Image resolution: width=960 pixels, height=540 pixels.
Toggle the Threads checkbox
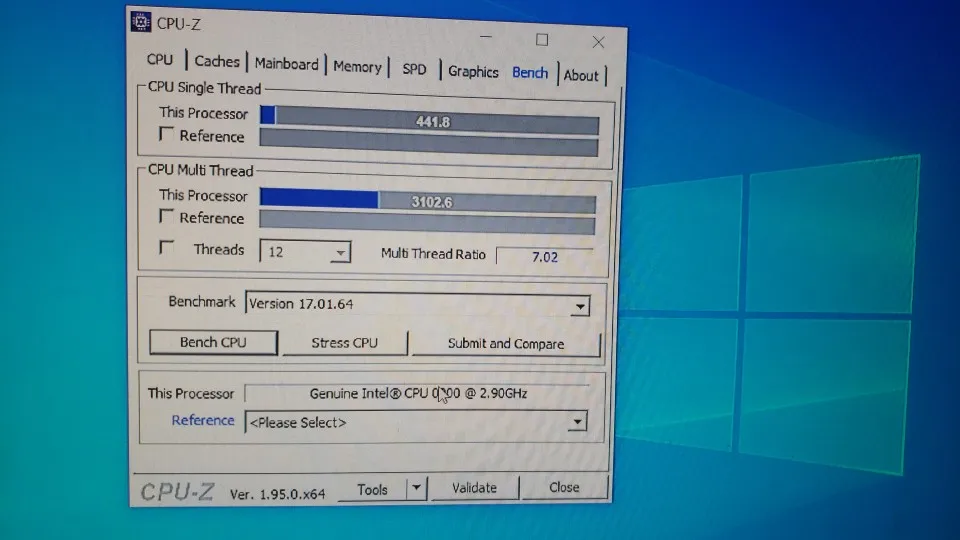(x=166, y=247)
